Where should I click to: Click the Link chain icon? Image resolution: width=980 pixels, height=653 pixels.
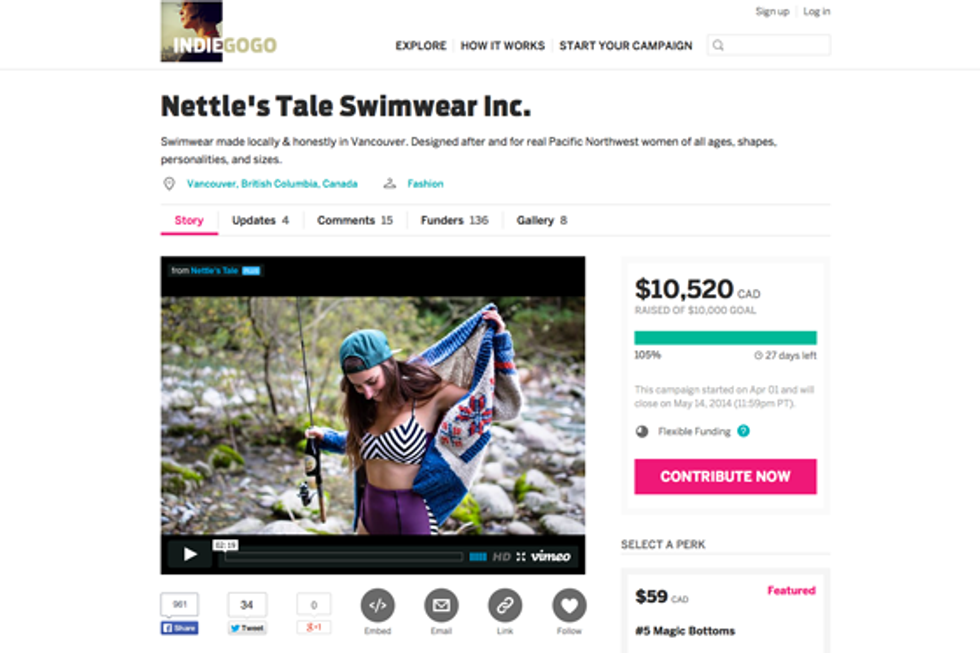[x=505, y=605]
